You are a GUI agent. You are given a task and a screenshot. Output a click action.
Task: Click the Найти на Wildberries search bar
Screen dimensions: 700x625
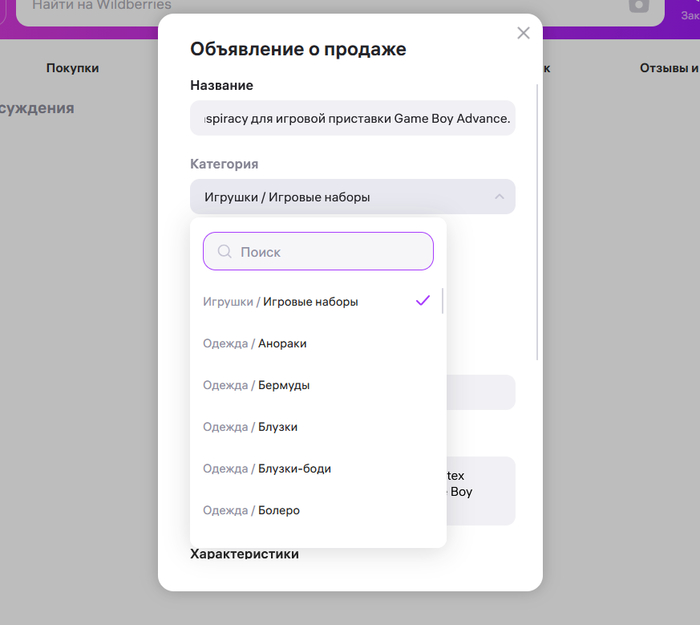(x=320, y=7)
